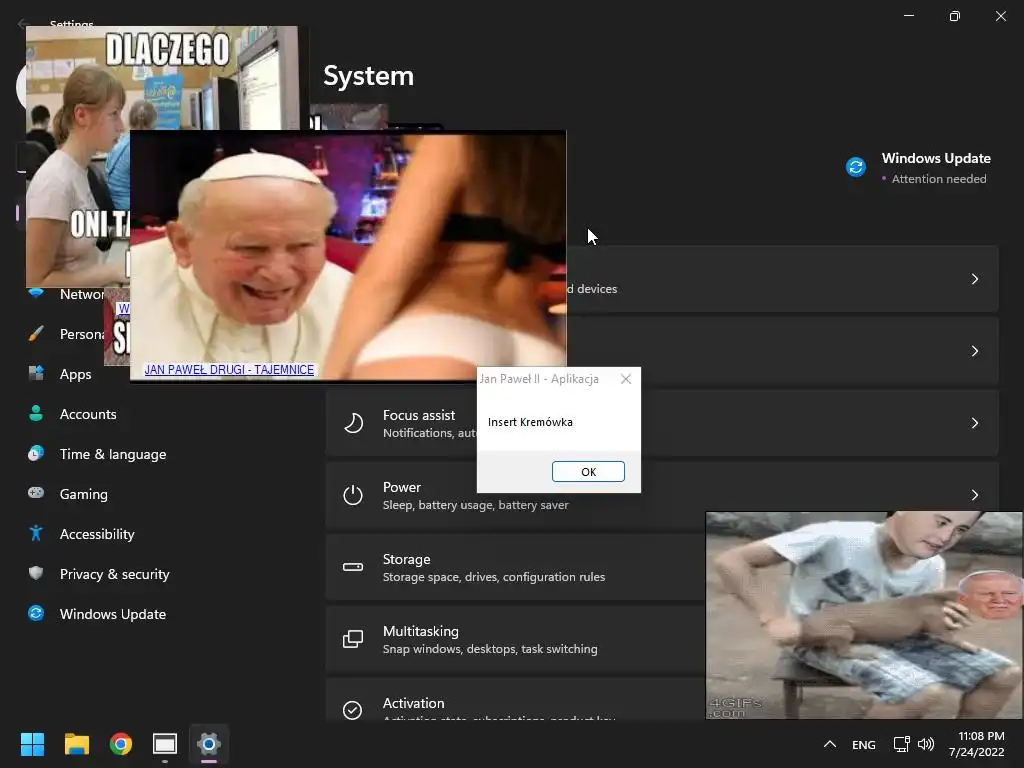Viewport: 1024px width, 768px height.
Task: Expand the chevron of the row above Focus assist
Action: pos(974,351)
